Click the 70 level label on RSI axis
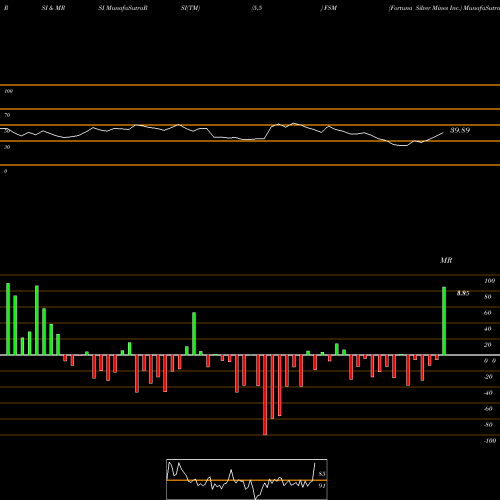 point(7,115)
